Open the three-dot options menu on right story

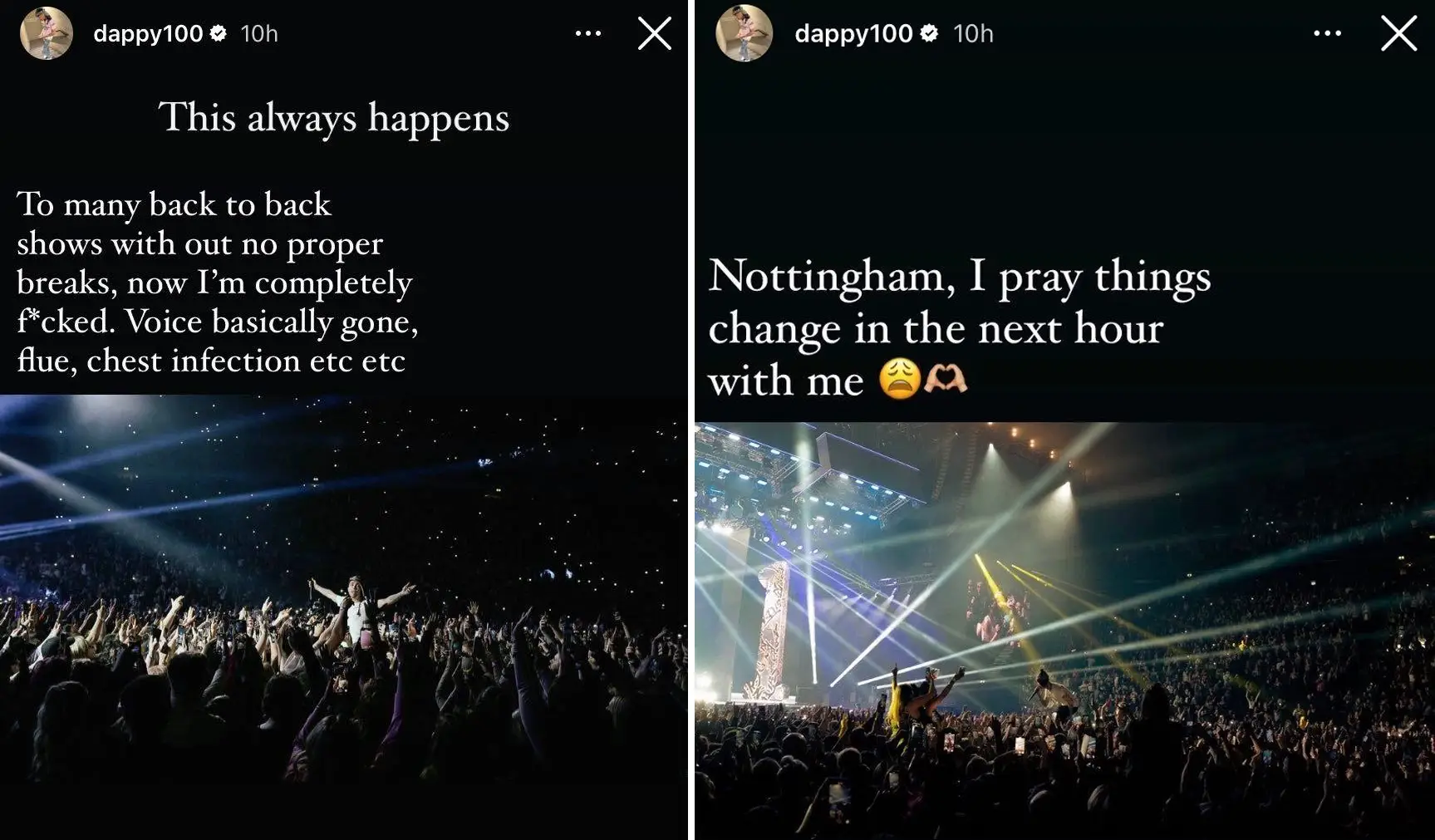coord(1328,32)
